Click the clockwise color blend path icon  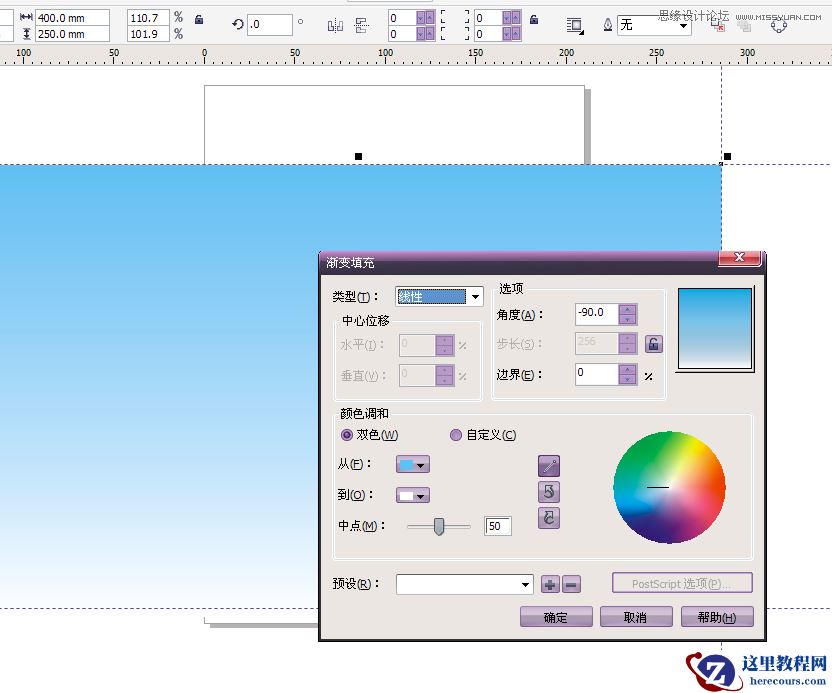[x=548, y=518]
